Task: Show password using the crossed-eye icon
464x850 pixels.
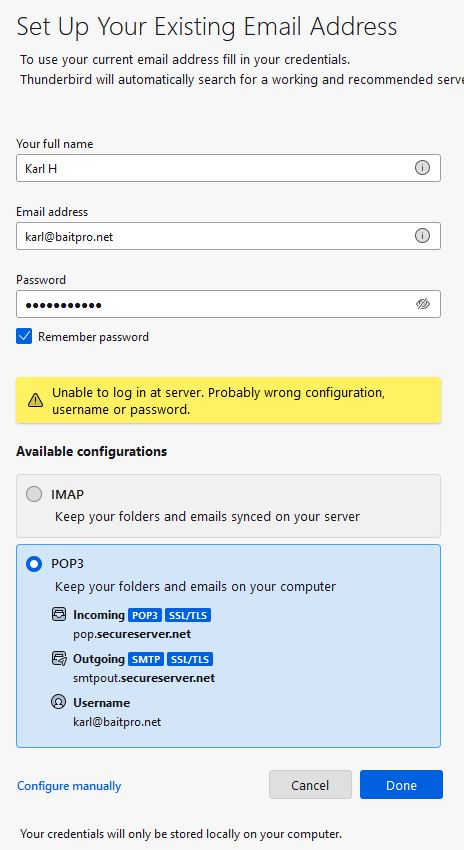Action: [x=423, y=304]
